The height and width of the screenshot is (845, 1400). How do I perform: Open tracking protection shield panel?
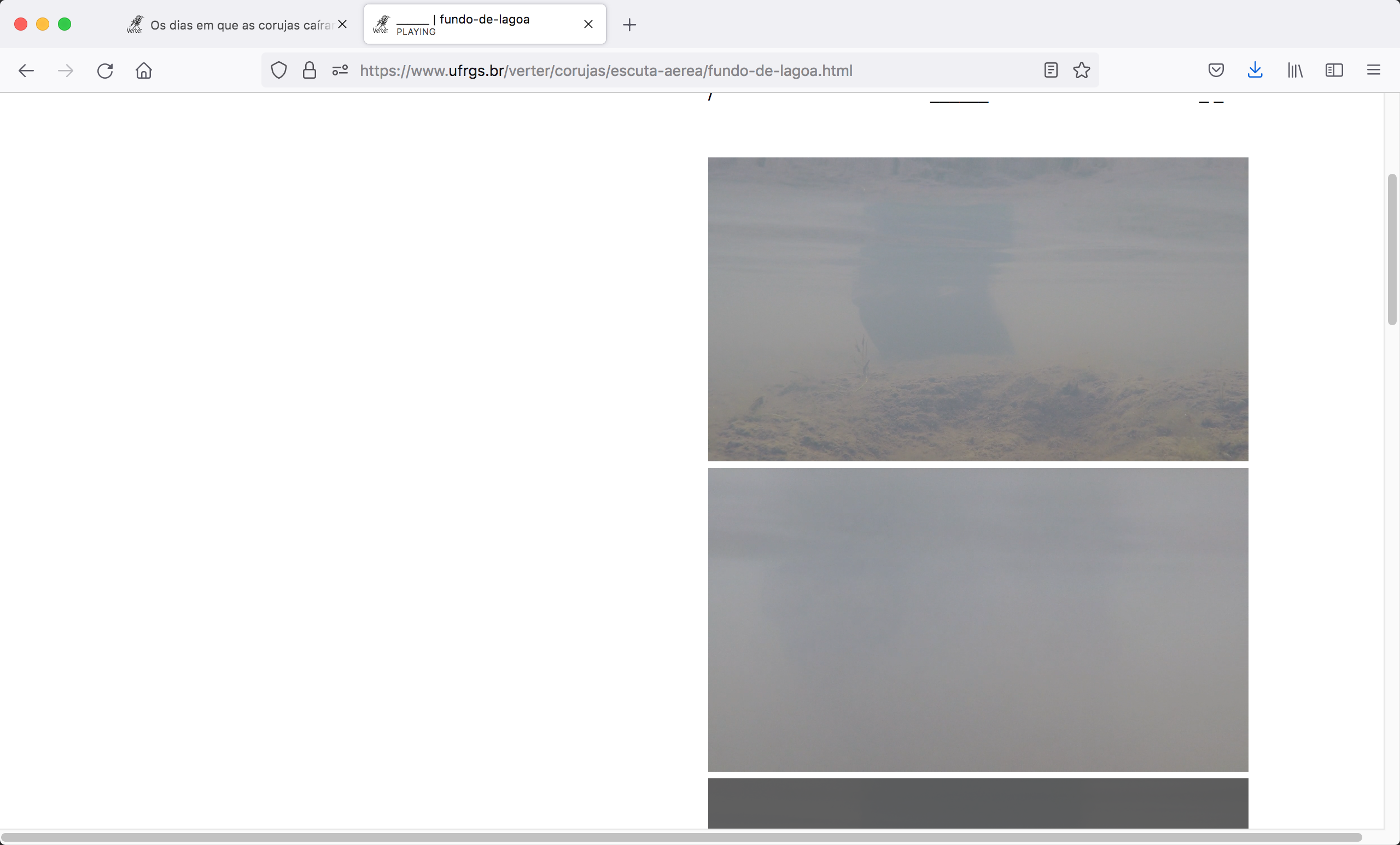279,71
